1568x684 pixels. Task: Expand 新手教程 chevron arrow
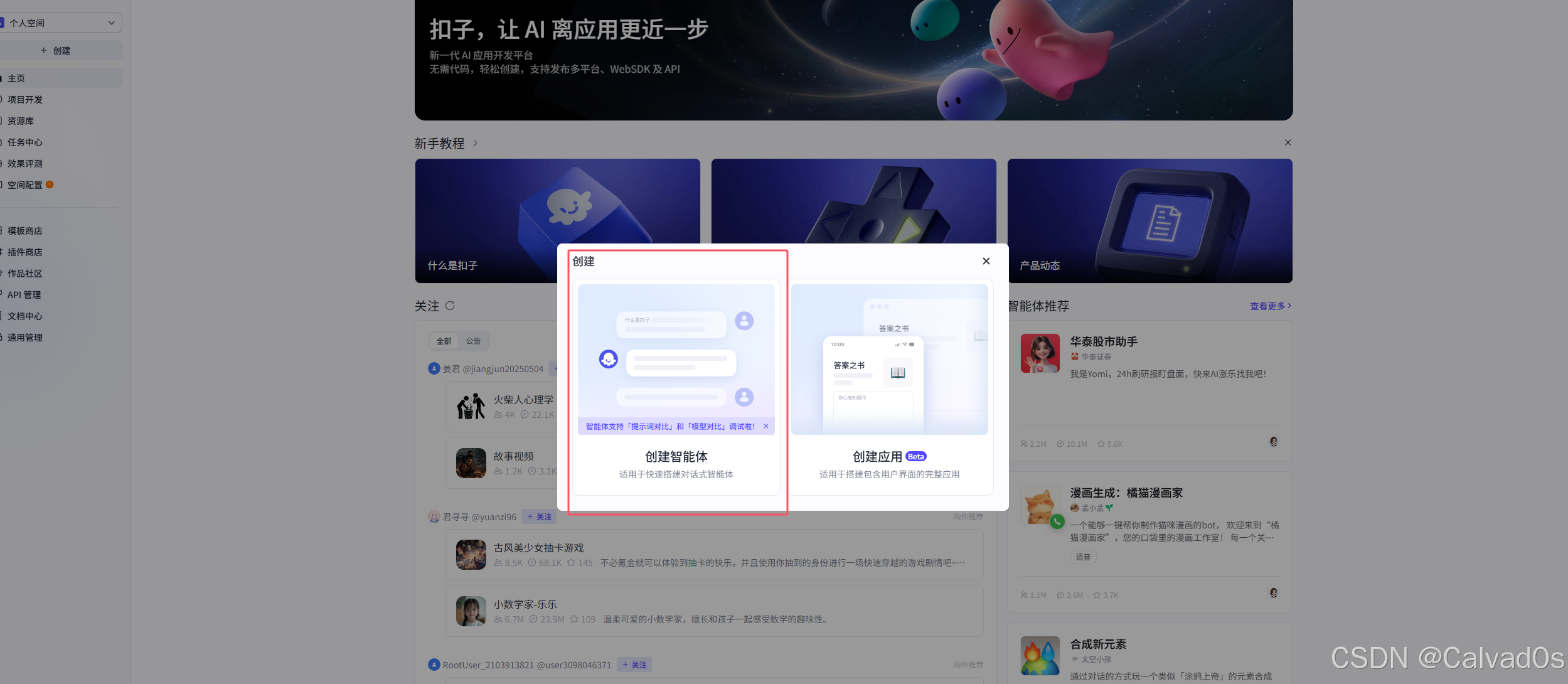pos(475,143)
